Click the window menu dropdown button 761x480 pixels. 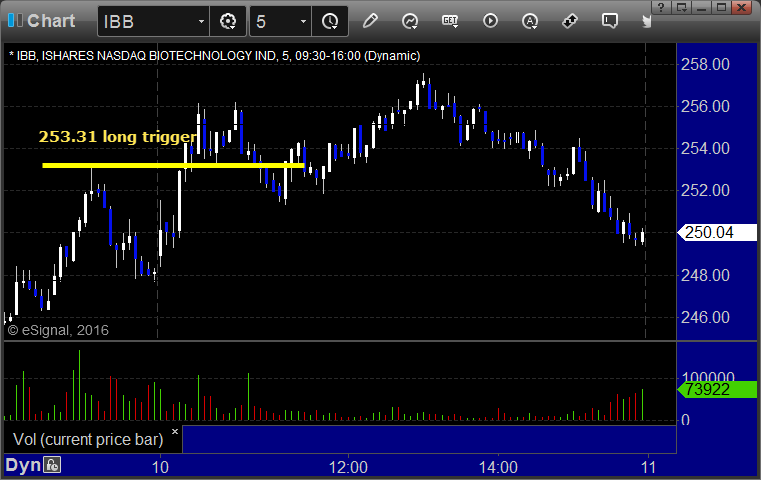[681, 7]
